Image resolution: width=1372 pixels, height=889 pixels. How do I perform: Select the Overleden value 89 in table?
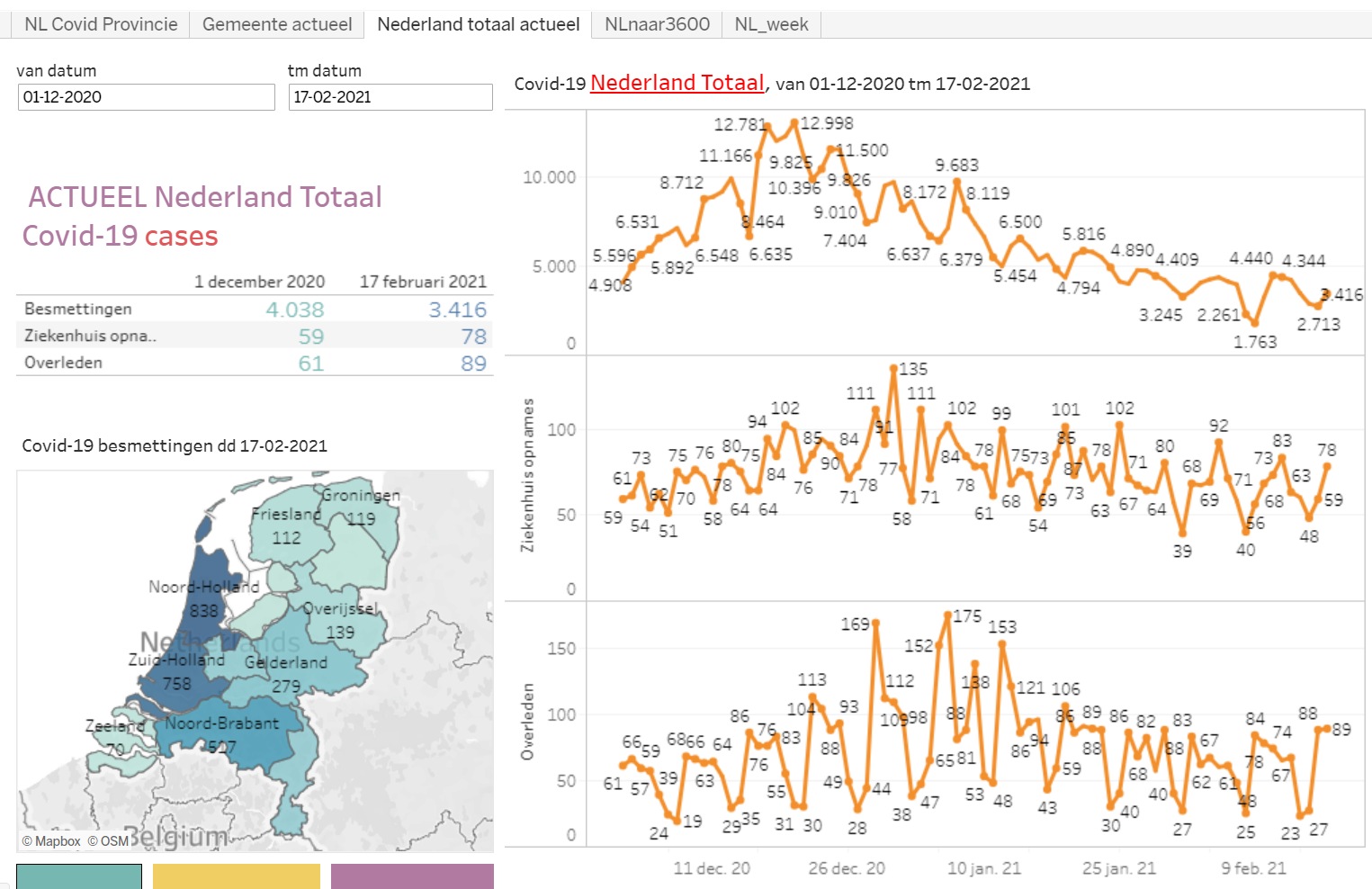pos(473,364)
